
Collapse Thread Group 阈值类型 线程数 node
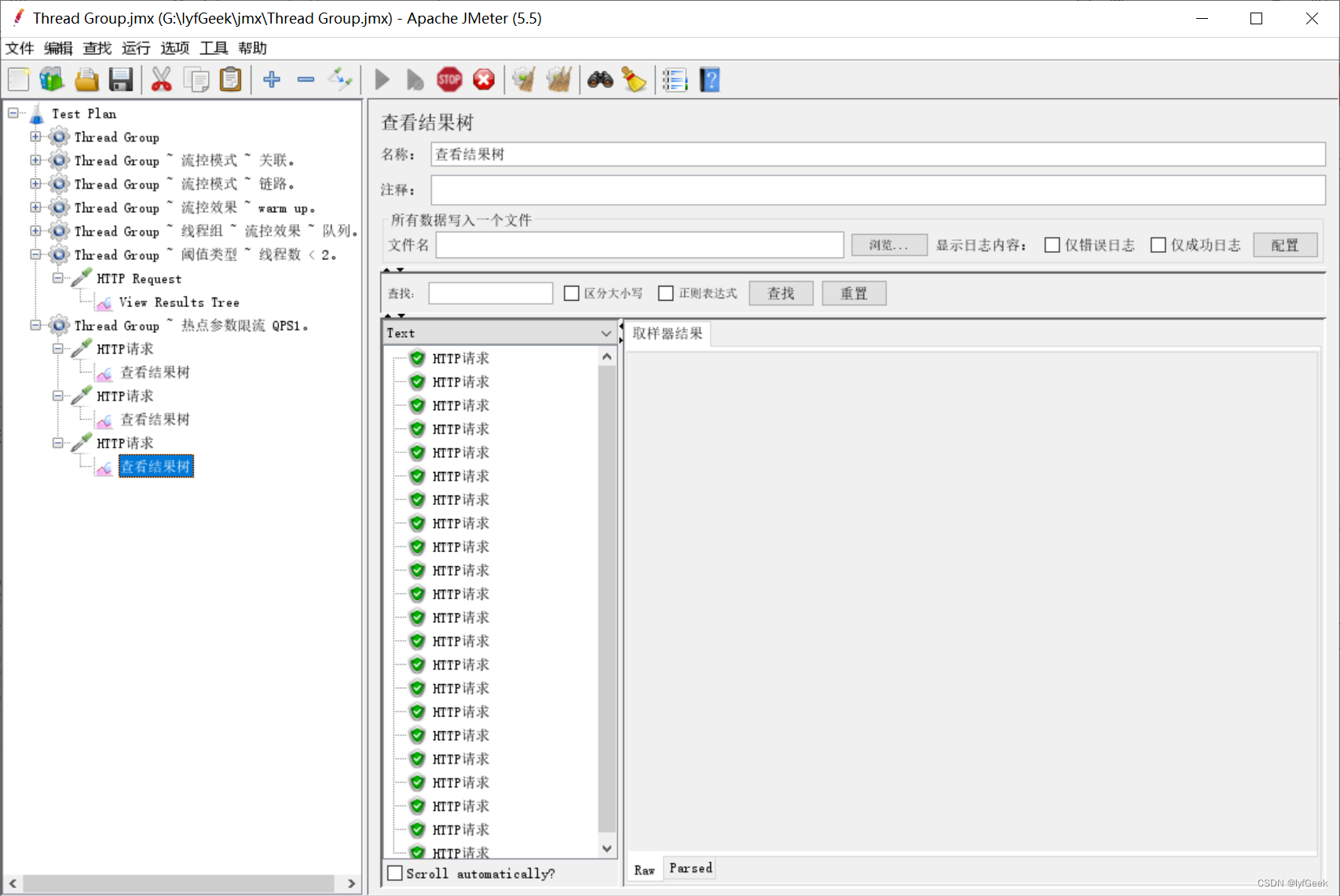pyautogui.click(x=36, y=254)
